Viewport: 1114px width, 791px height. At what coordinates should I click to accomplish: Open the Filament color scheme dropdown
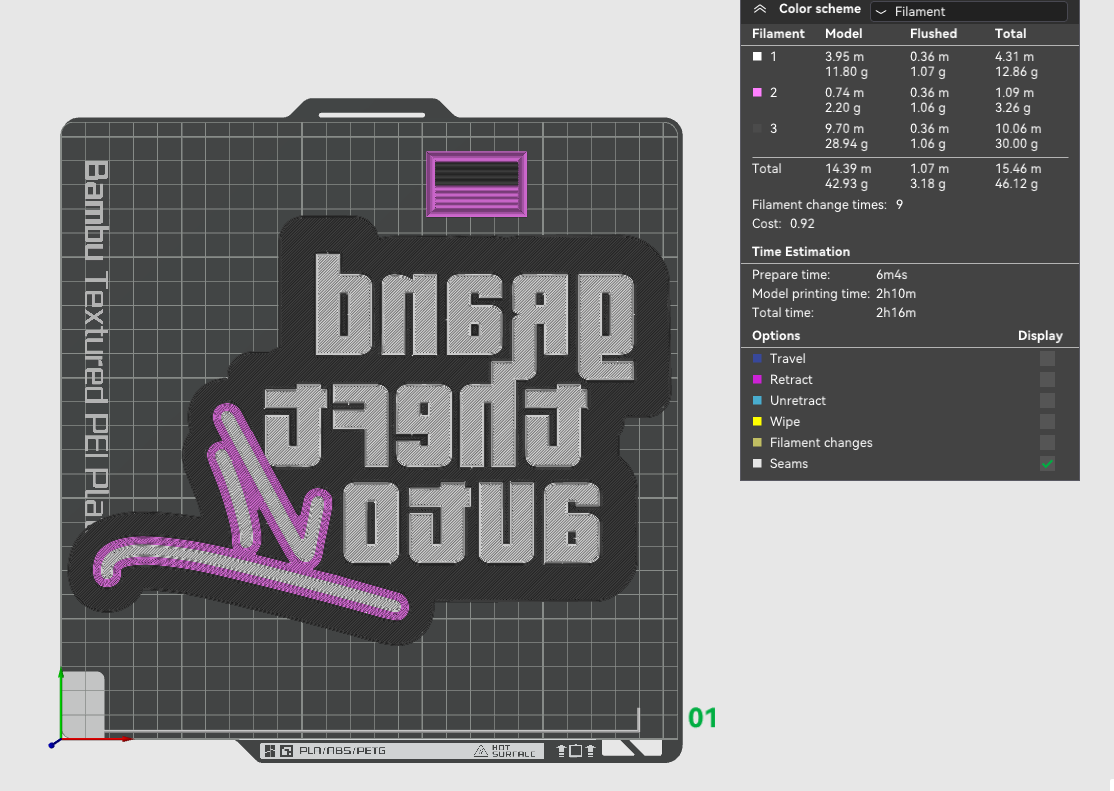(968, 11)
